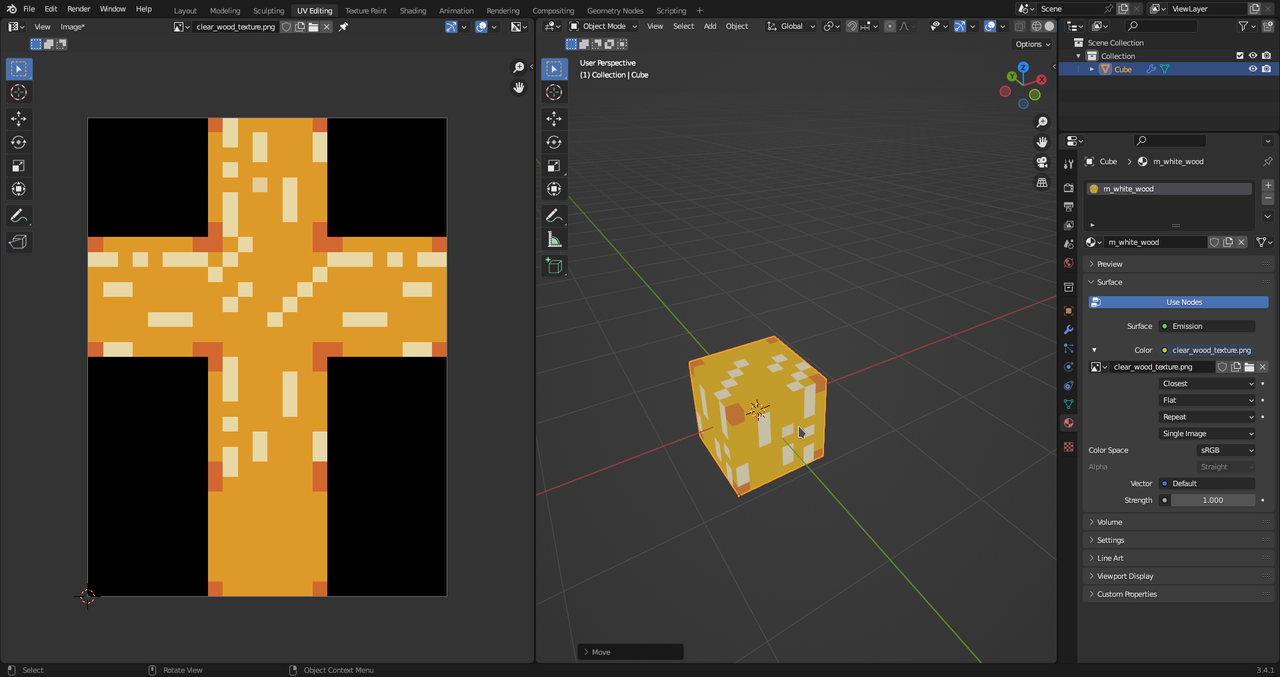
Task: Expand the Cube tree item in outliner
Action: click(x=1092, y=69)
